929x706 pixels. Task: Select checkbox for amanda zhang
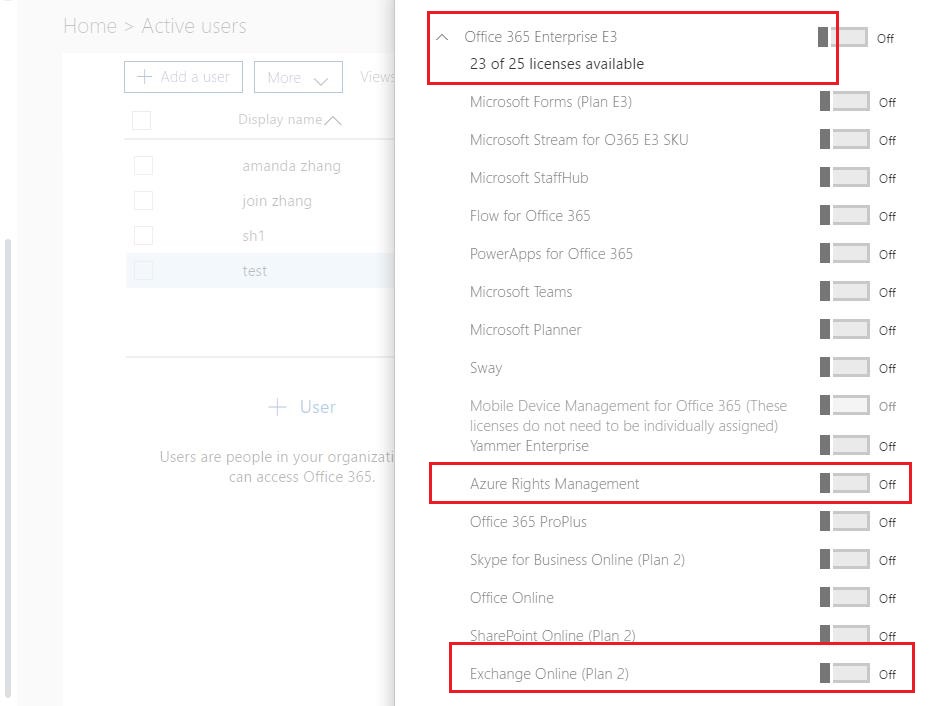pyautogui.click(x=143, y=165)
